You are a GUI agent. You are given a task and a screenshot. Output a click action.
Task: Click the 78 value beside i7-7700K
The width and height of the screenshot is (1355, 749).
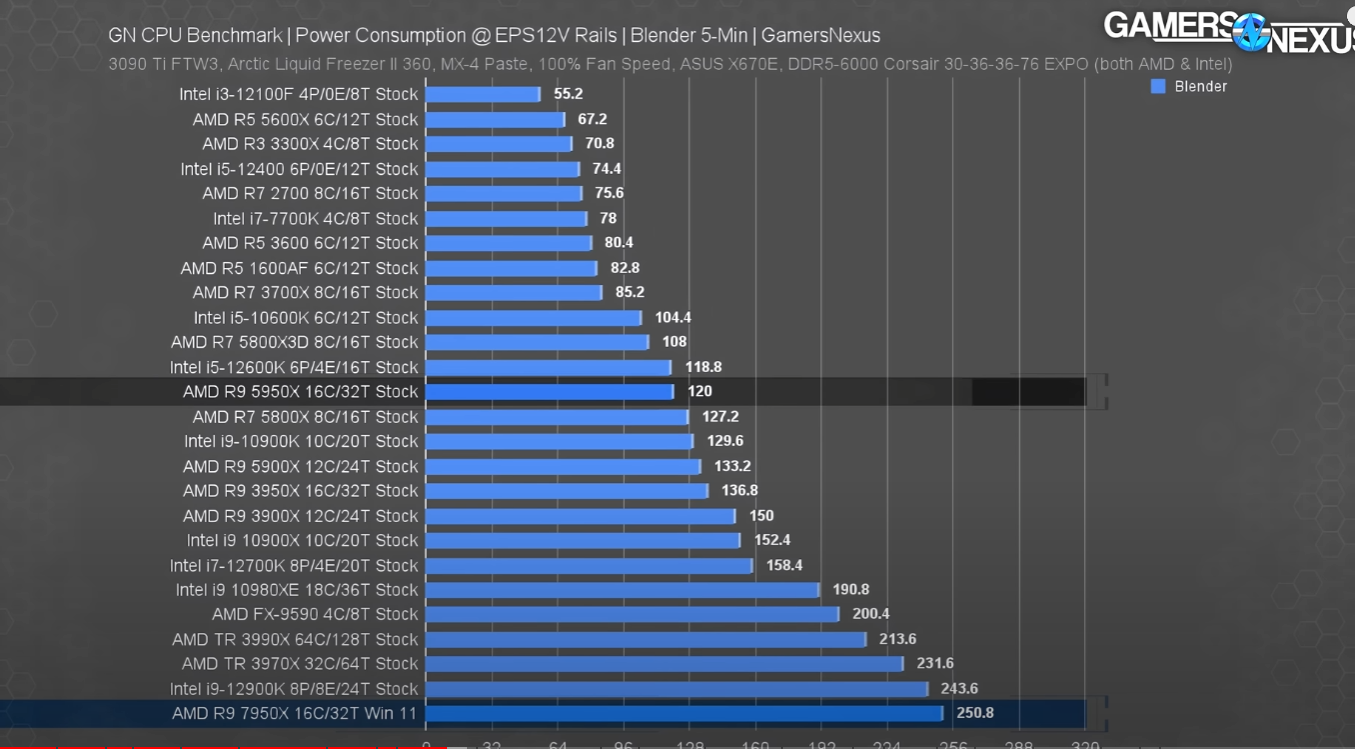click(x=608, y=218)
